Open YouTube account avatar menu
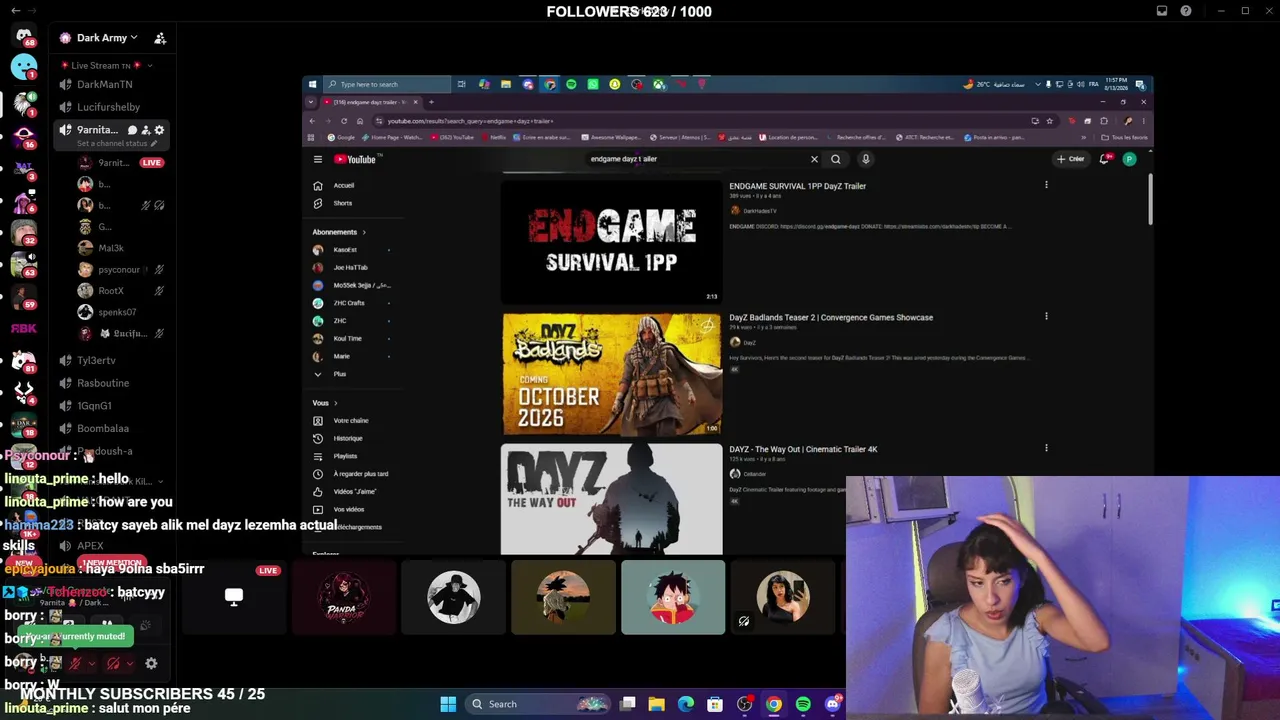This screenshot has width=1280, height=720. click(x=1129, y=159)
